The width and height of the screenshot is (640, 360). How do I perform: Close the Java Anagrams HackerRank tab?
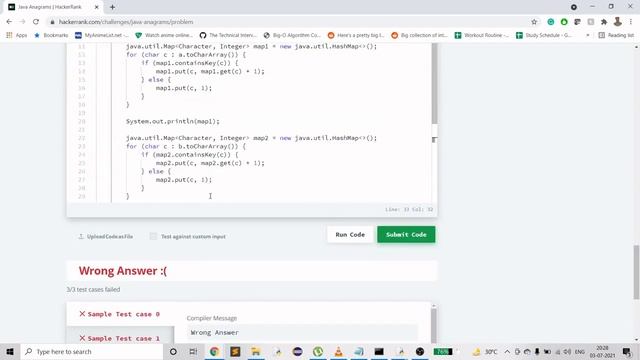pos(97,7)
